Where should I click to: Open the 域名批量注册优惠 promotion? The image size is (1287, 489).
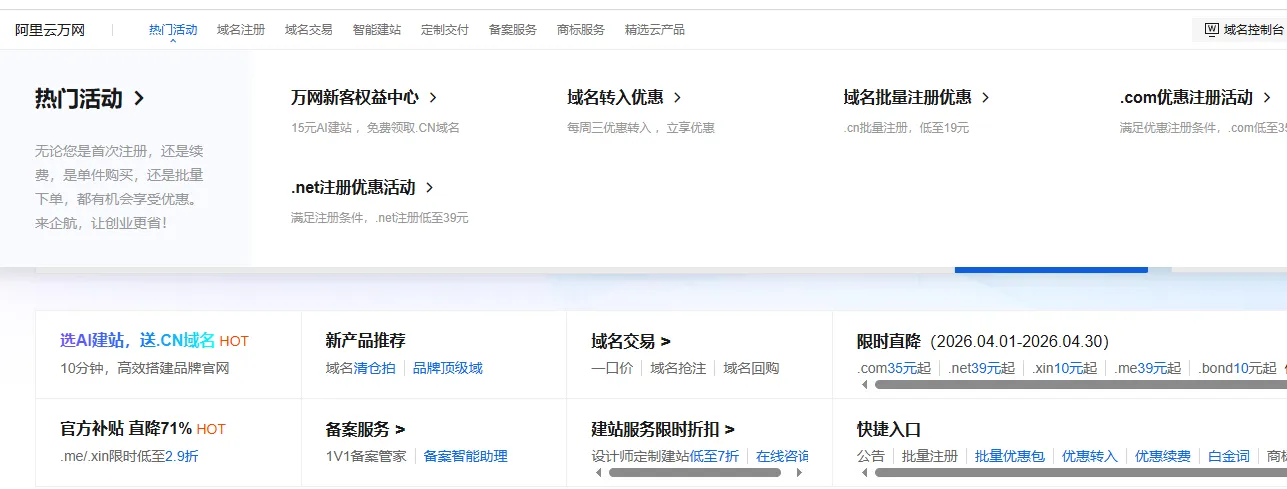[x=917, y=97]
